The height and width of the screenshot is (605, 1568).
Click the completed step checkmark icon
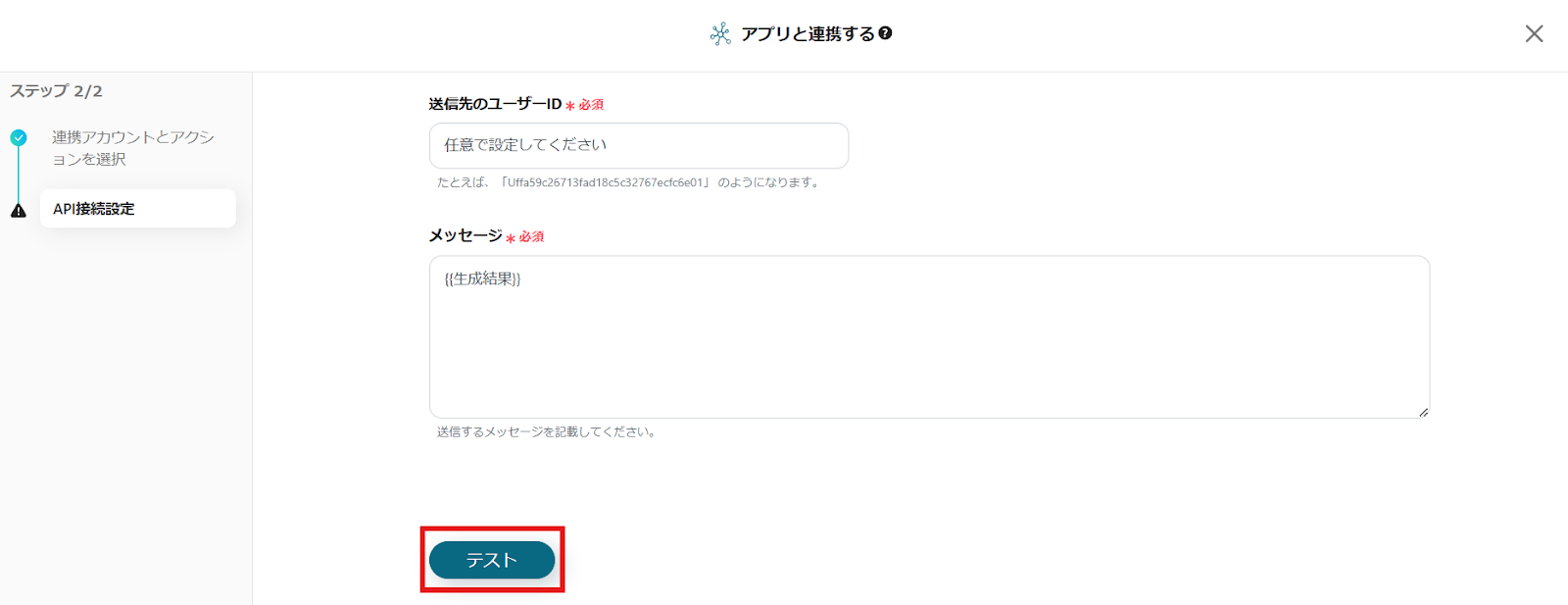click(x=19, y=137)
